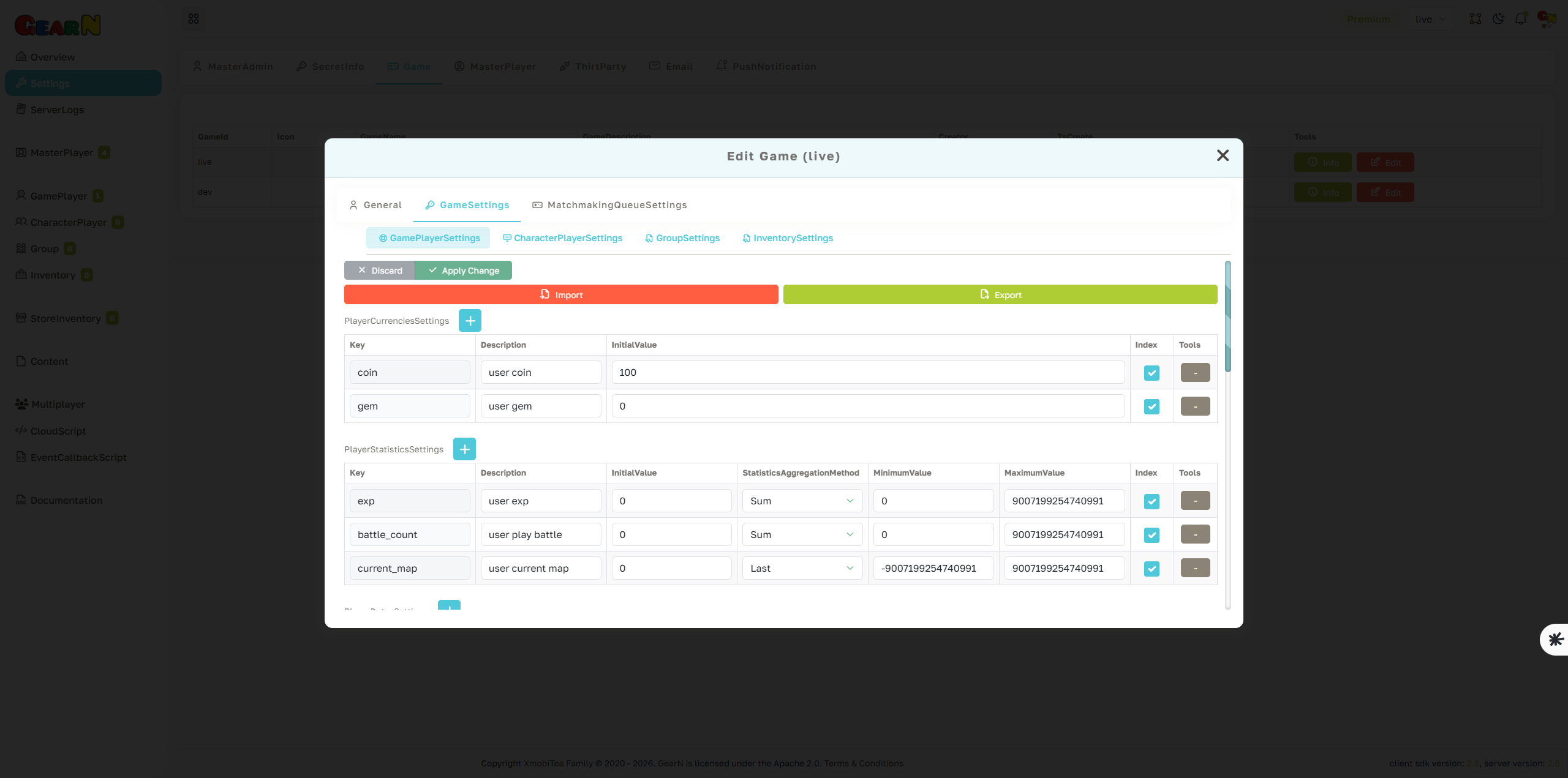Toggle the Index checkbox for the coin currency
1568x778 pixels.
click(1151, 373)
